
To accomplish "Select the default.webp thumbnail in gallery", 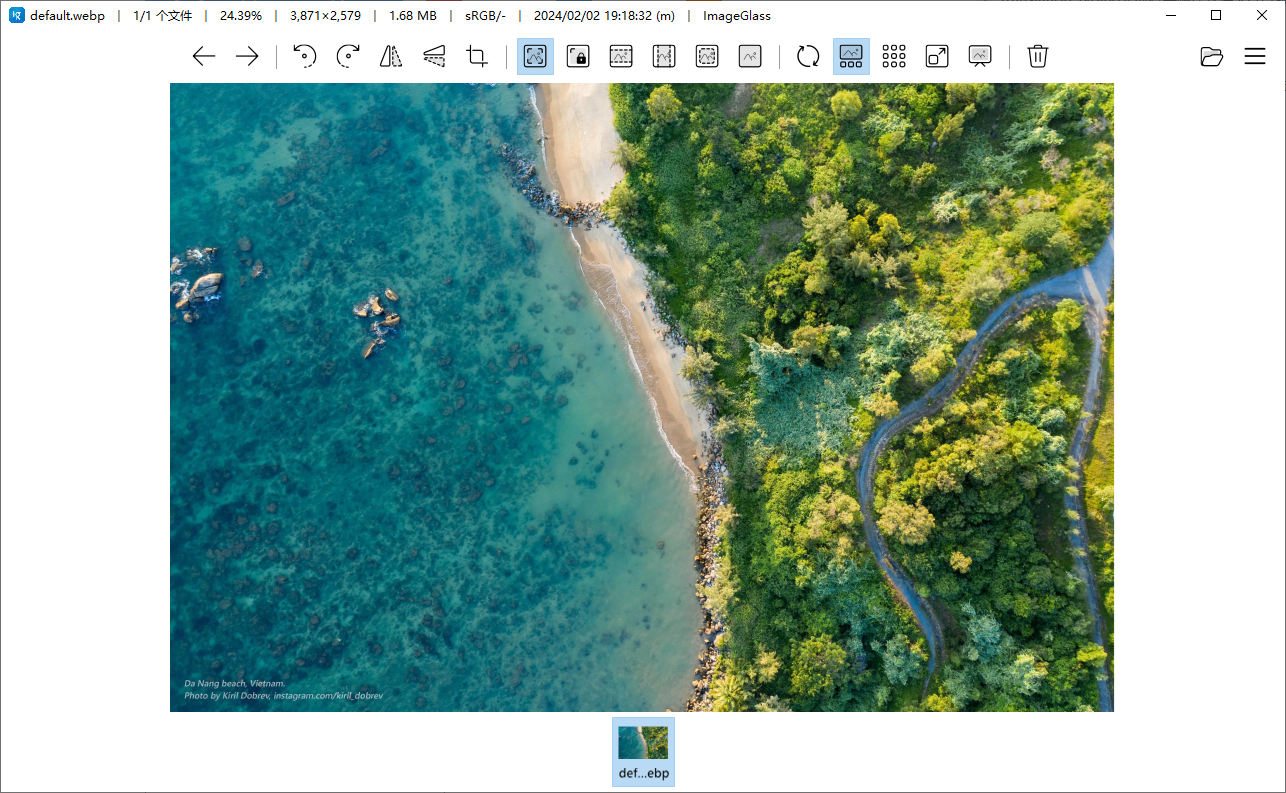I will click(643, 751).
